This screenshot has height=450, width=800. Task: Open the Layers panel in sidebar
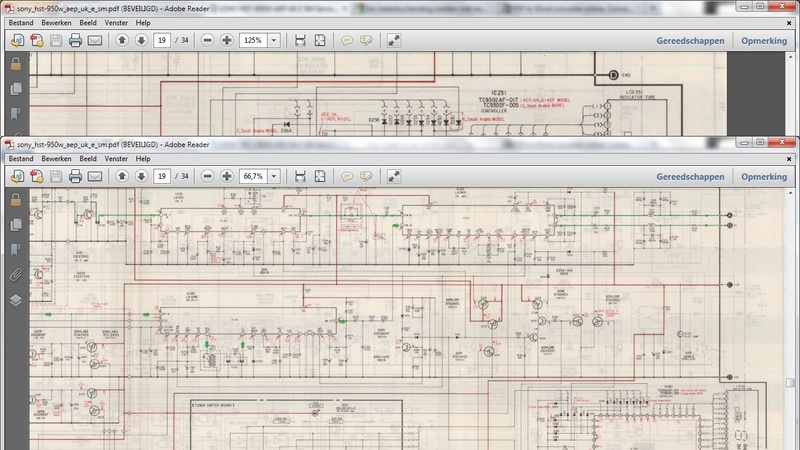click(x=15, y=299)
